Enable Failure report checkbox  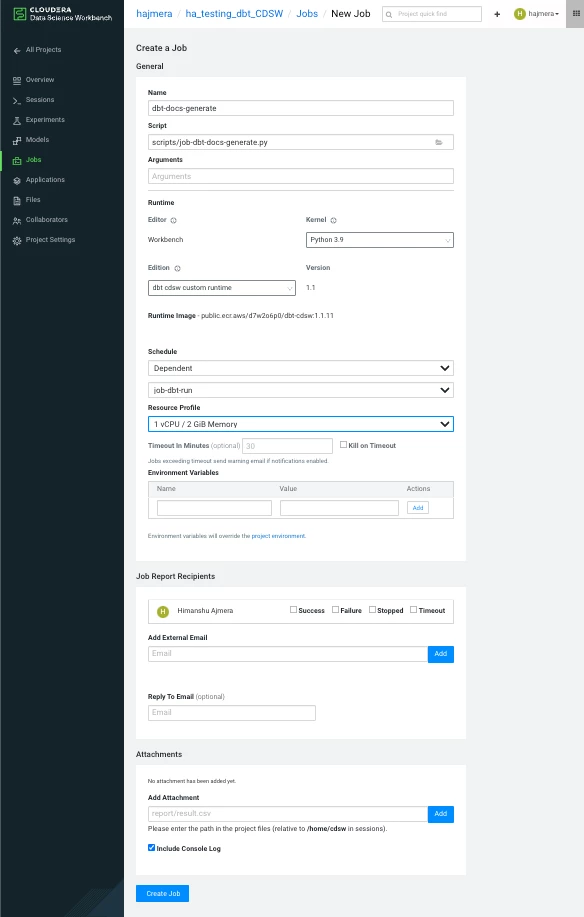coord(336,609)
